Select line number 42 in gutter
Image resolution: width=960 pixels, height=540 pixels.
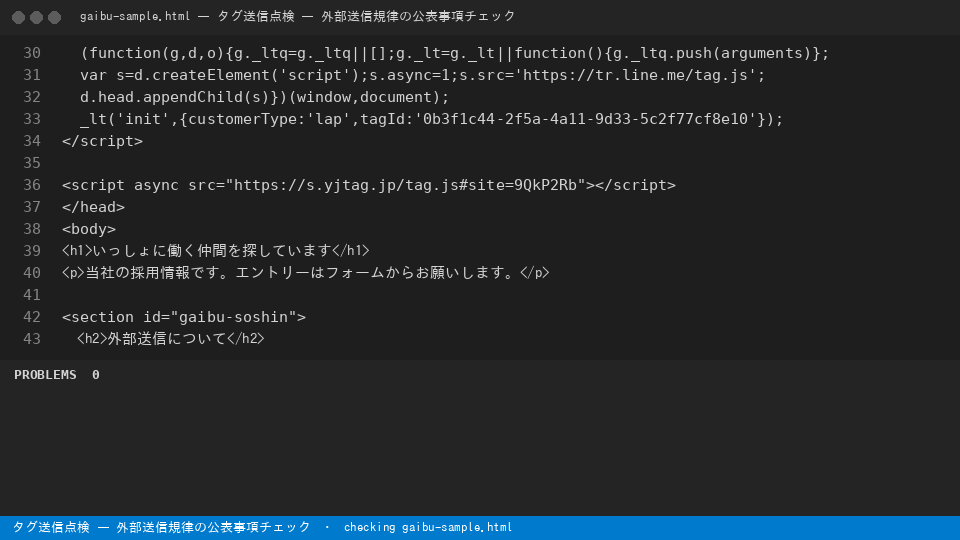click(x=32, y=317)
